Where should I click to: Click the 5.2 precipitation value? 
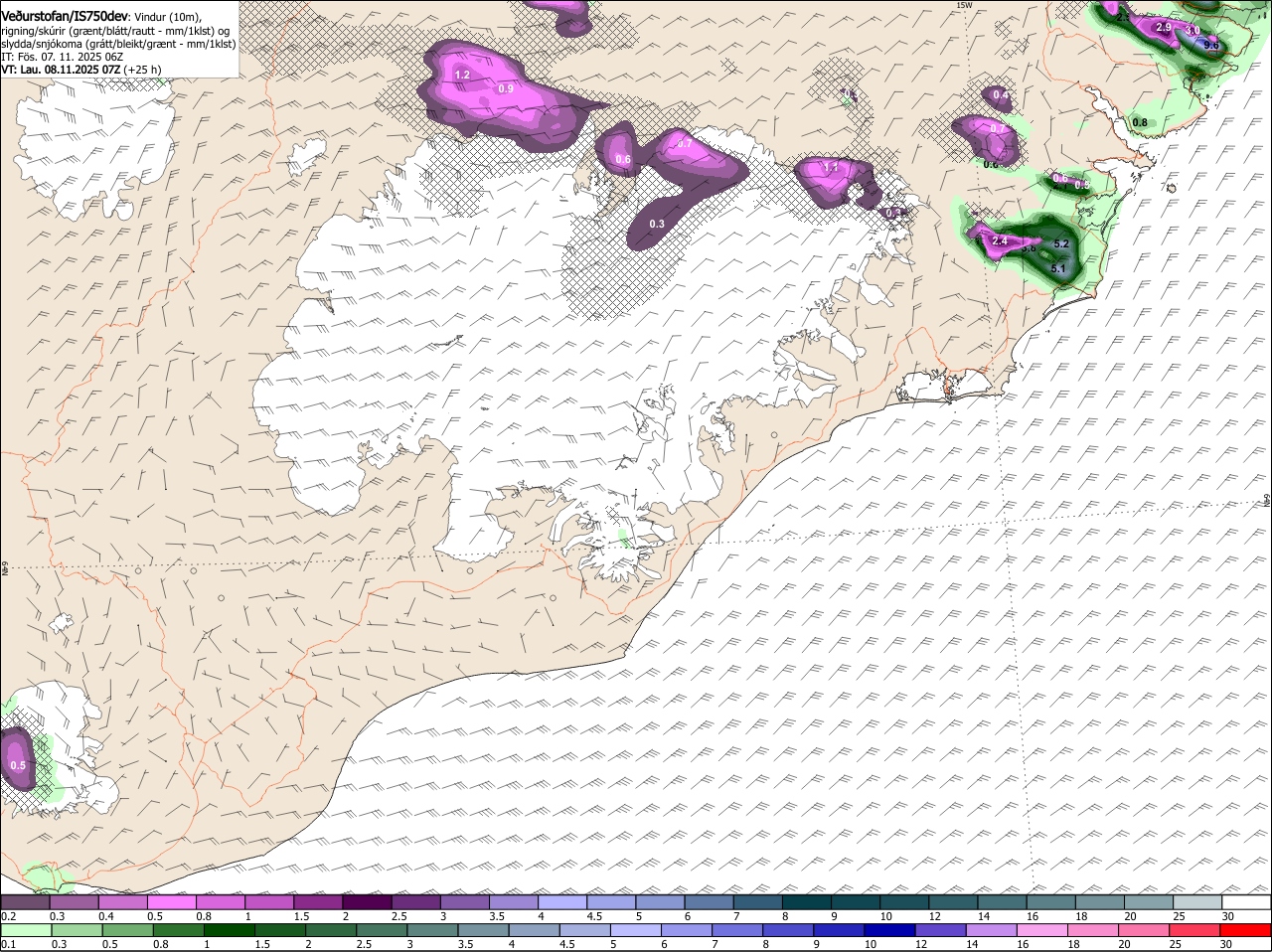1060,244
